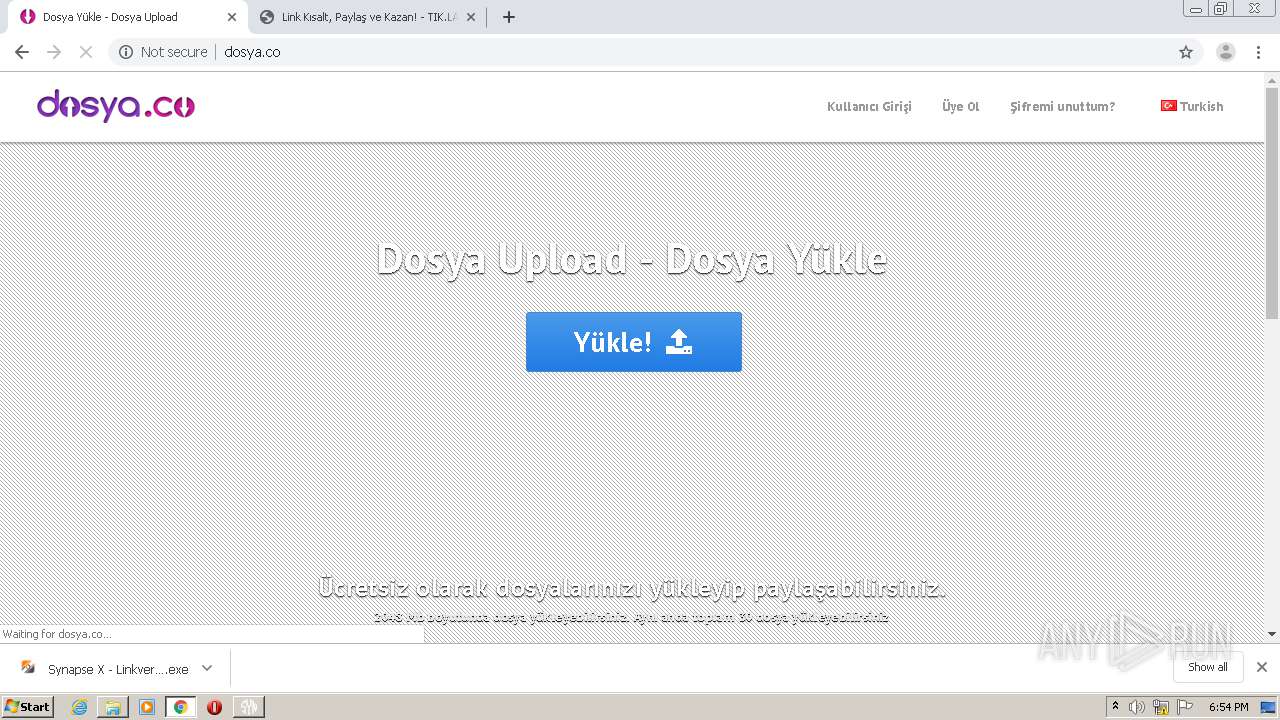
Task: Switch to the Link Kısalt, Paylaş ve Kazan tab
Action: (x=368, y=17)
